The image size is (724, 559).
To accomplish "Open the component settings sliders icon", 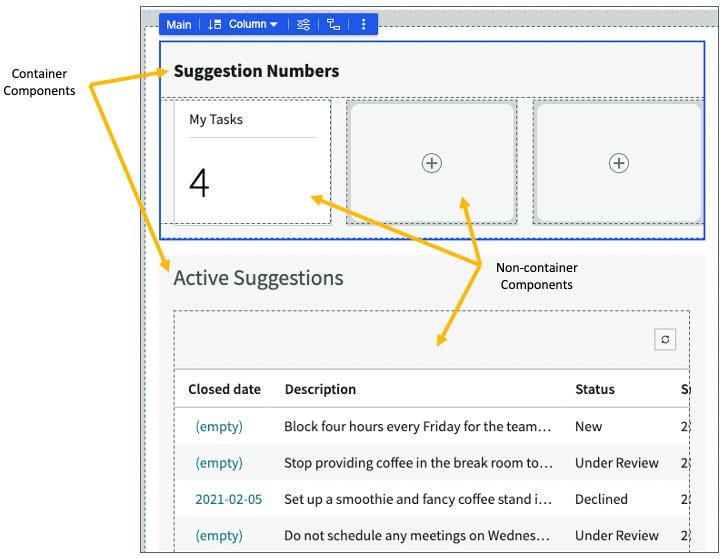I will pos(303,24).
